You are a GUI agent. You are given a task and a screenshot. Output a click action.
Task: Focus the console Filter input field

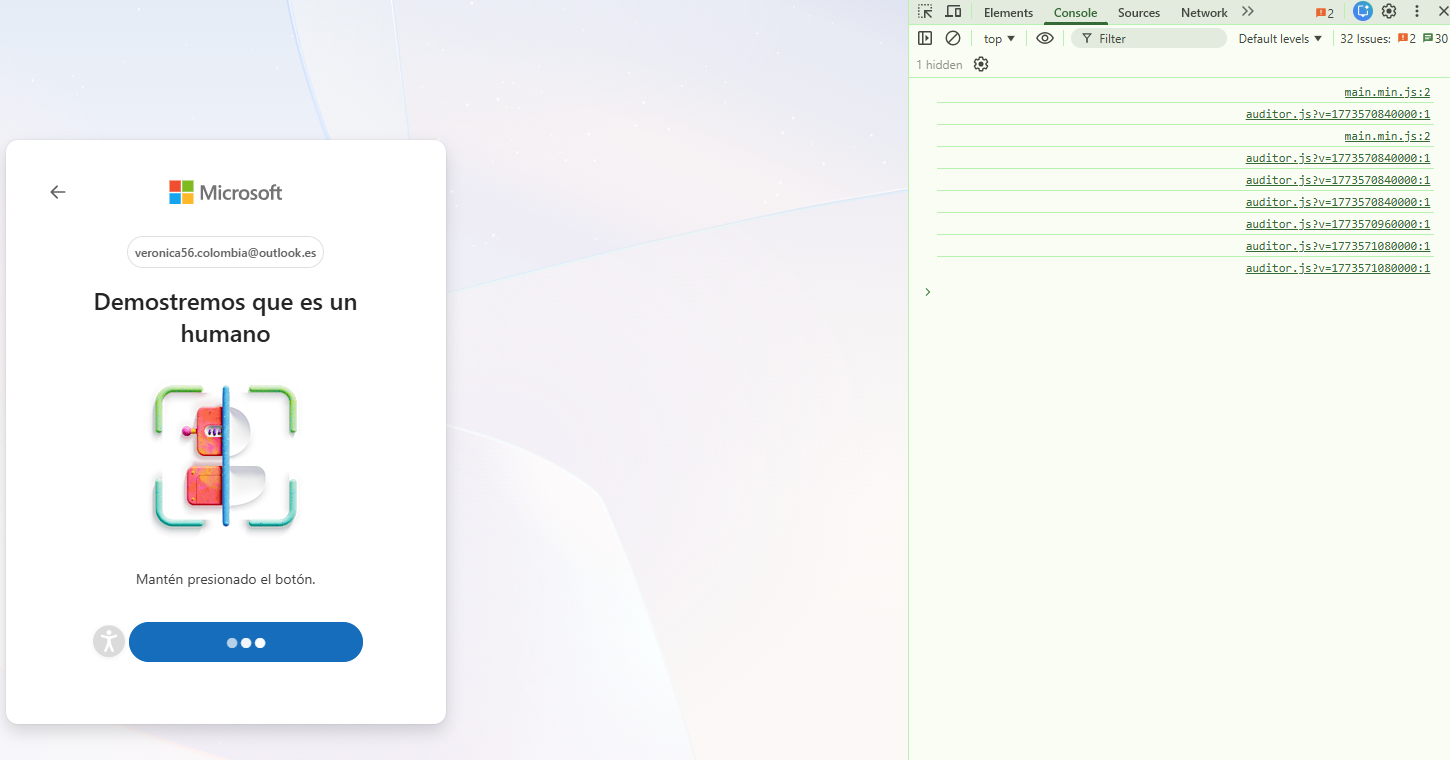[x=1149, y=38]
